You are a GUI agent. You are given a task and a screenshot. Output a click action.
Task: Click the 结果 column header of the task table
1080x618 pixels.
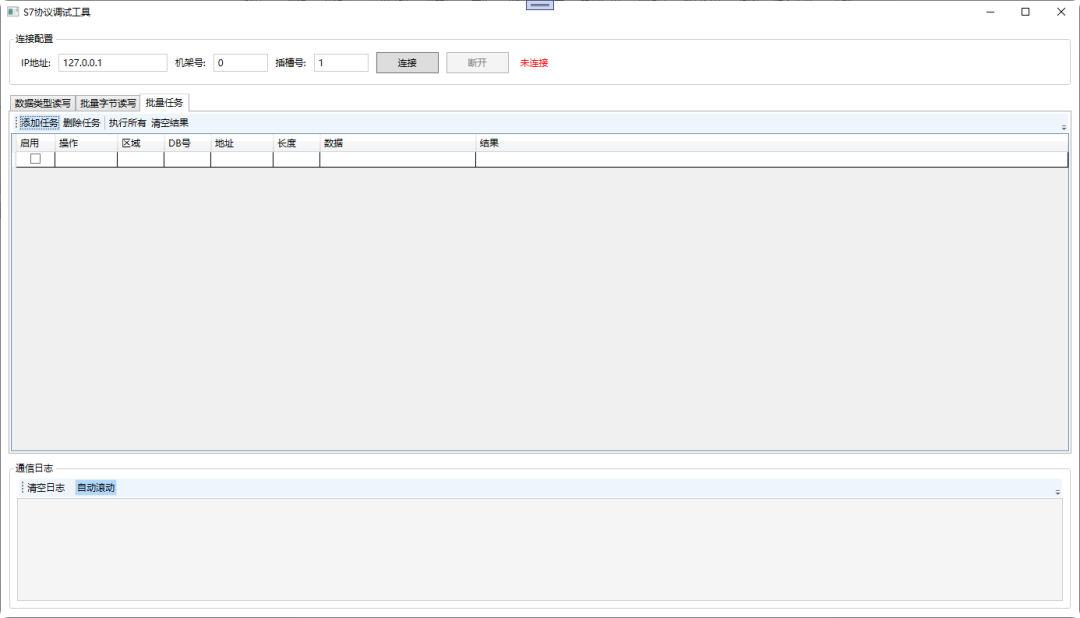(489, 142)
